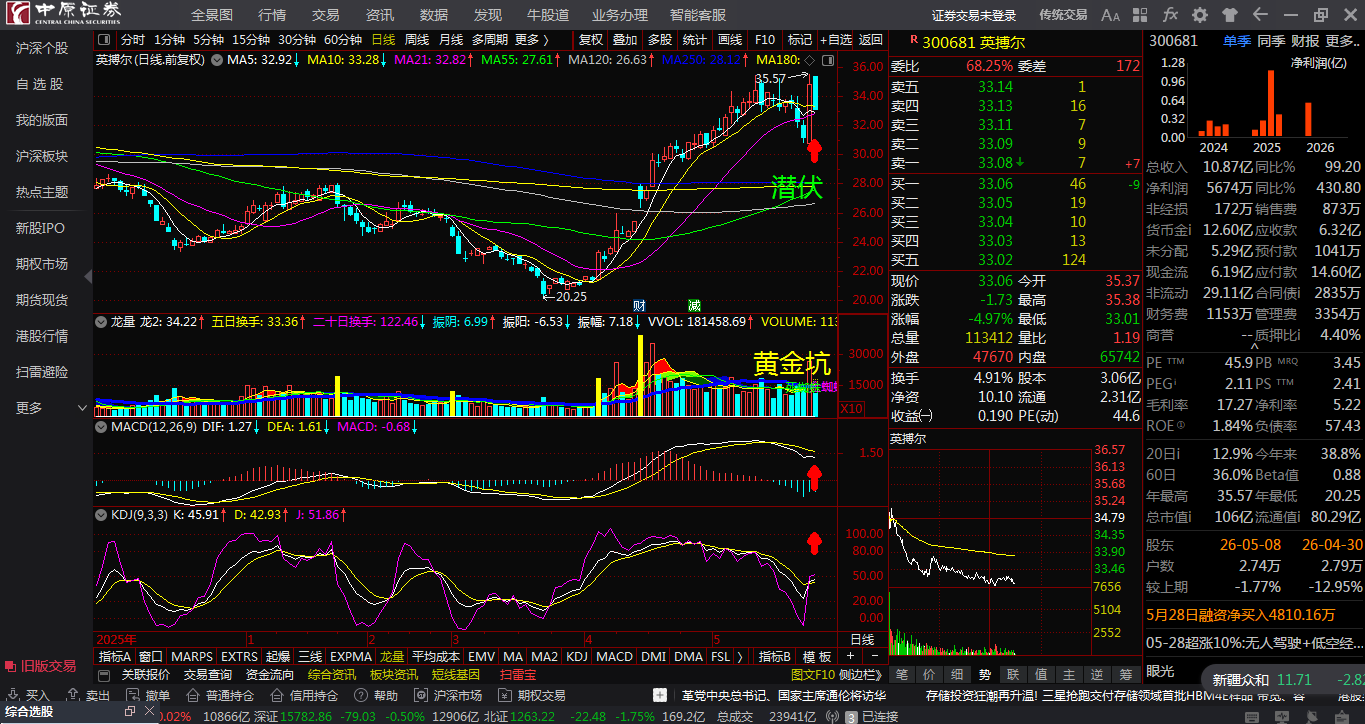1365x724 pixels.
Task: Click the back arrow in title bar
Action: point(1260,15)
